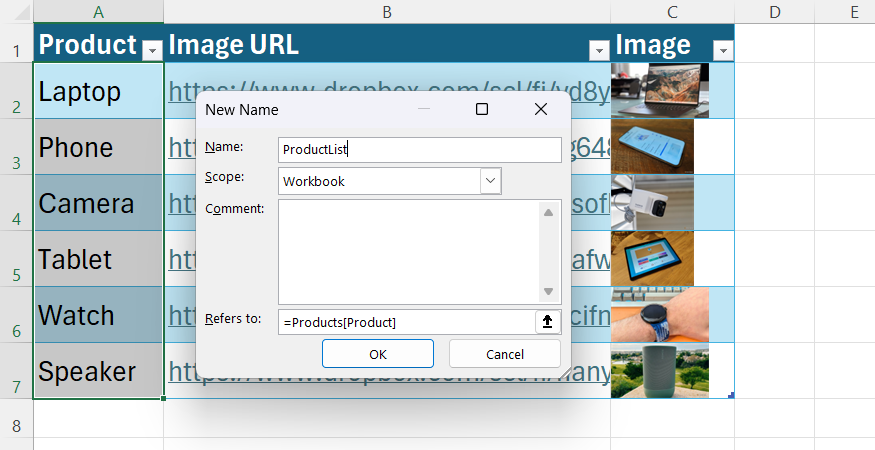The height and width of the screenshot is (450, 875).
Task: Select row 5 header
Action: coord(17,258)
